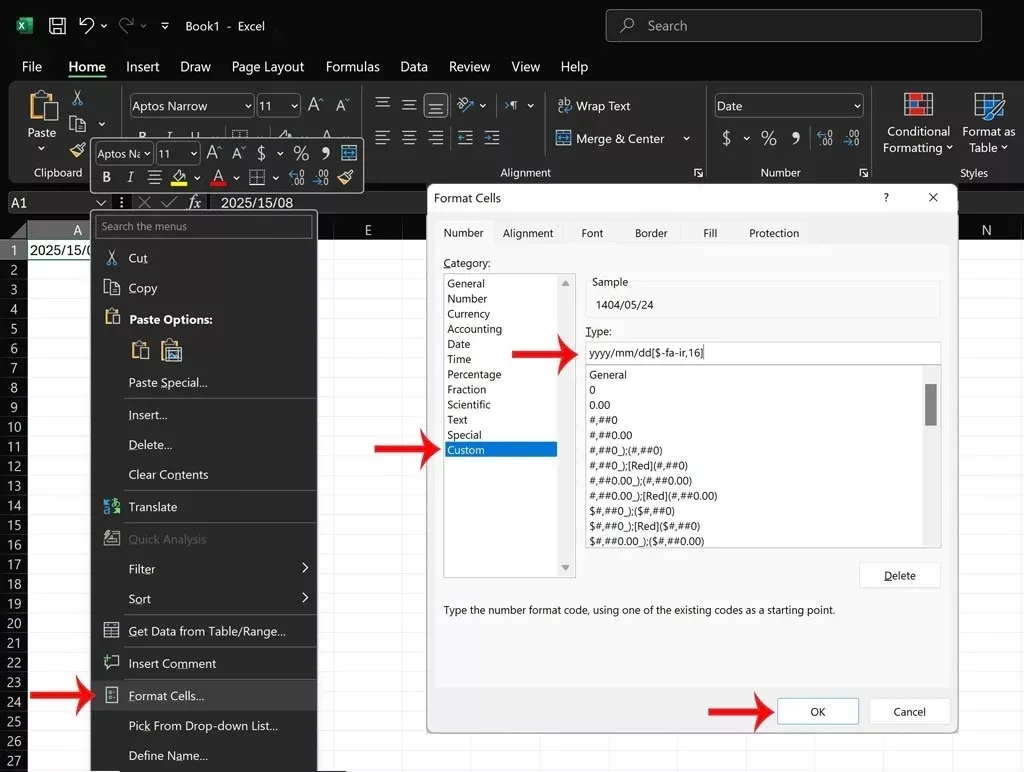Image resolution: width=1024 pixels, height=772 pixels.
Task: Expand the Merge & Center dropdown arrow
Action: [686, 138]
